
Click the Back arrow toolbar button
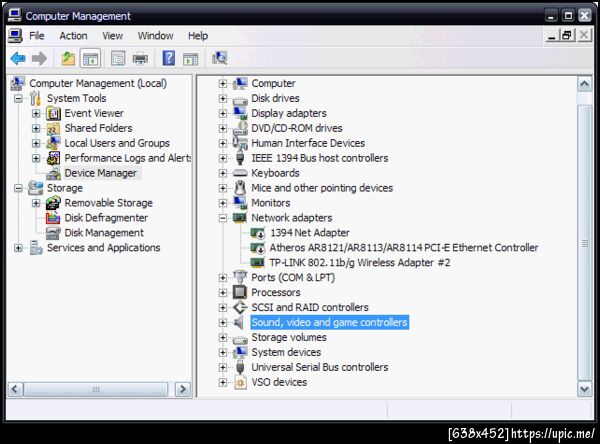pos(18,59)
